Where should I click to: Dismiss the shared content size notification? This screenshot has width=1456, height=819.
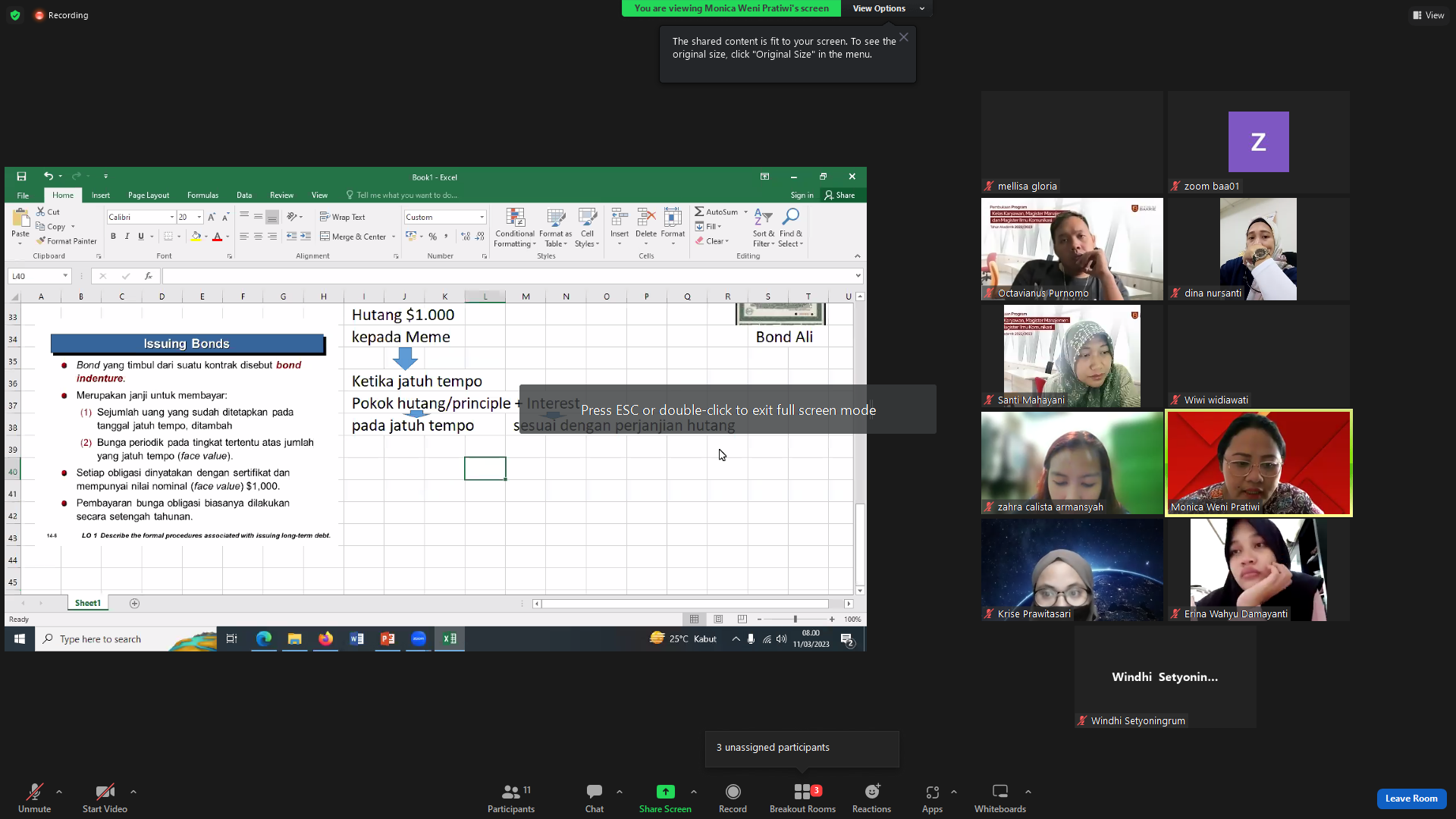coord(904,37)
